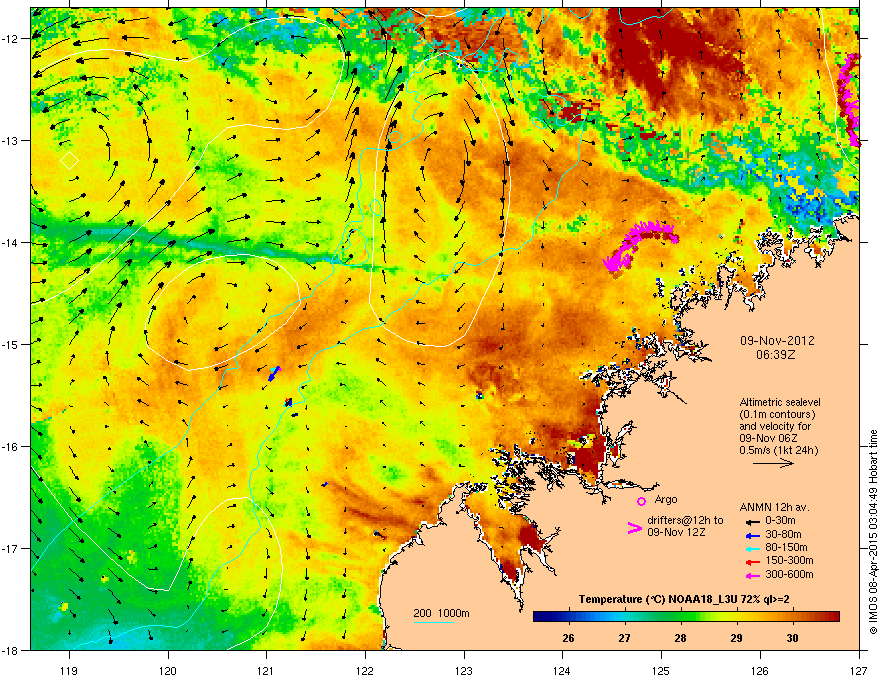Viewport: 880px width, 680px height.
Task: Click the dark blue end of temperature colorbar
Action: (538, 617)
